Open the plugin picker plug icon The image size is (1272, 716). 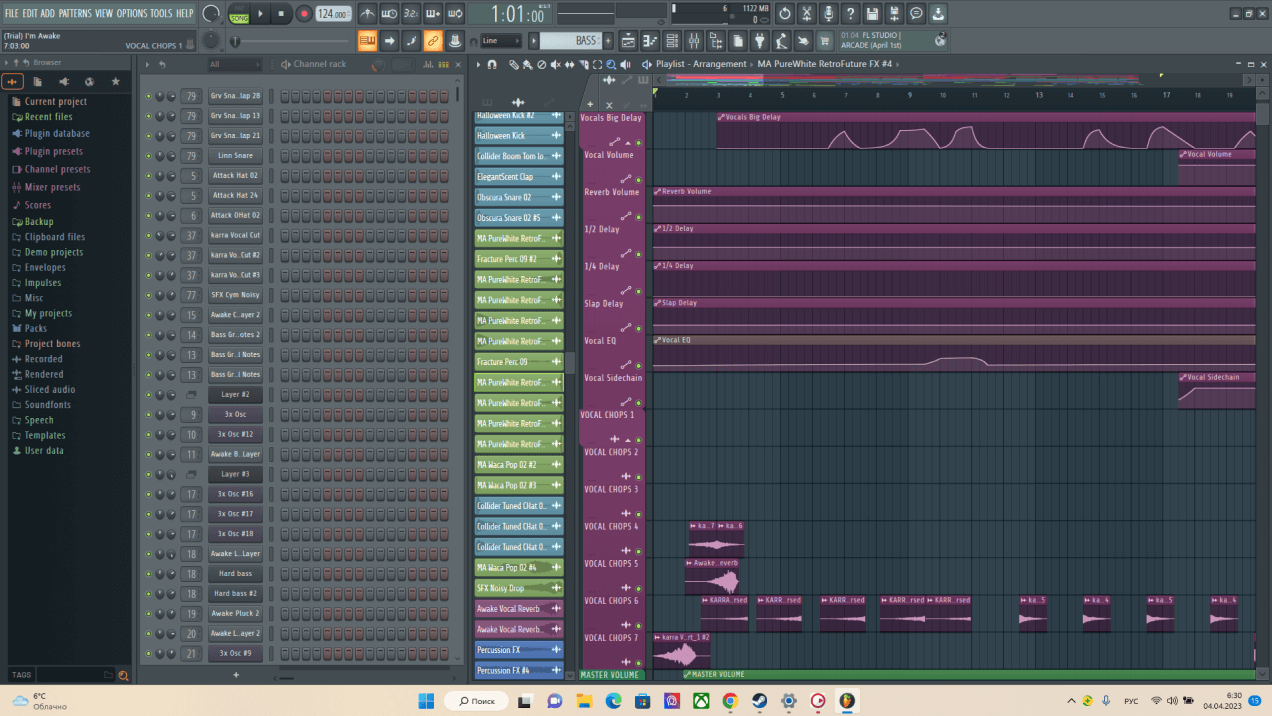759,40
